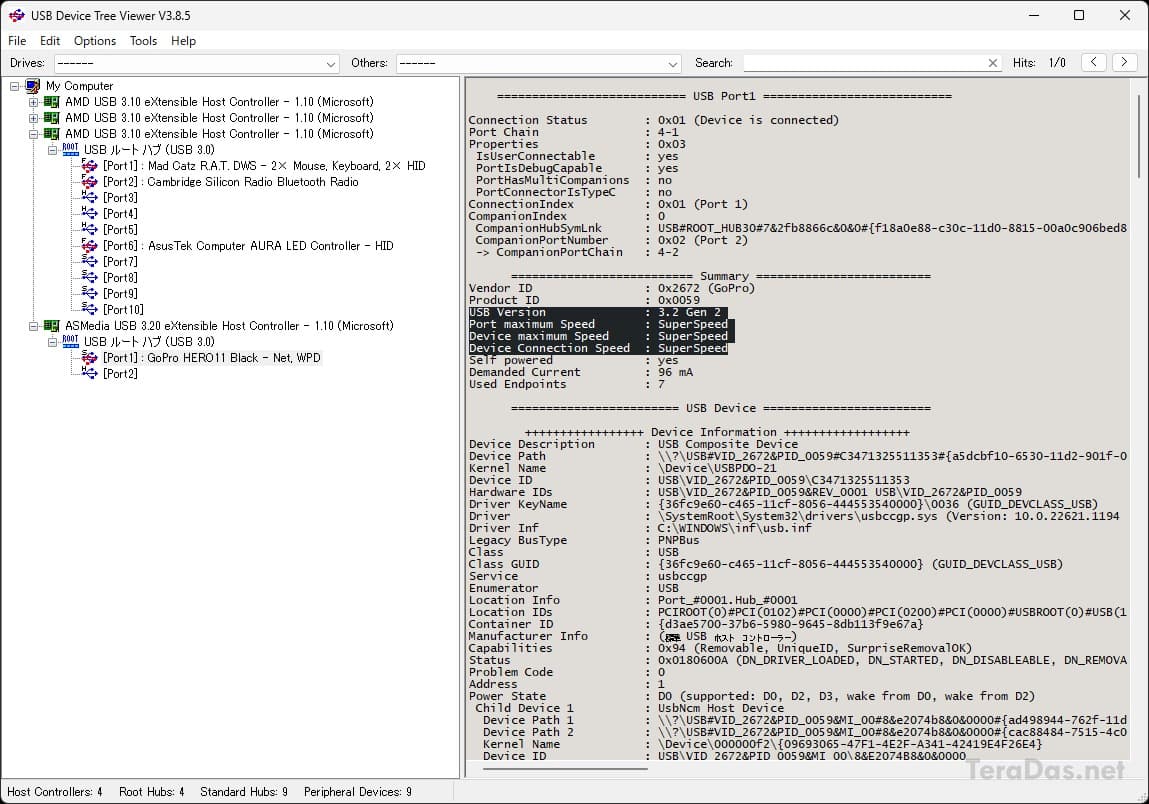Select the first AMD USB 3.10 eXtensible Host Controller label
Image resolution: width=1149 pixels, height=804 pixels.
click(x=219, y=102)
